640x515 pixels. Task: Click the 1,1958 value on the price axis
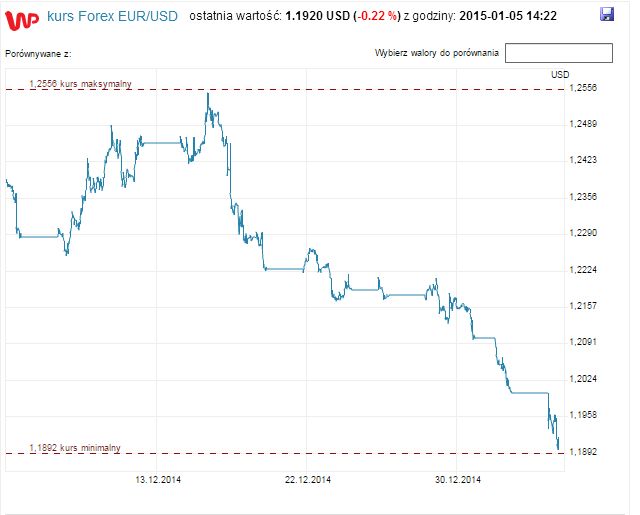click(581, 415)
